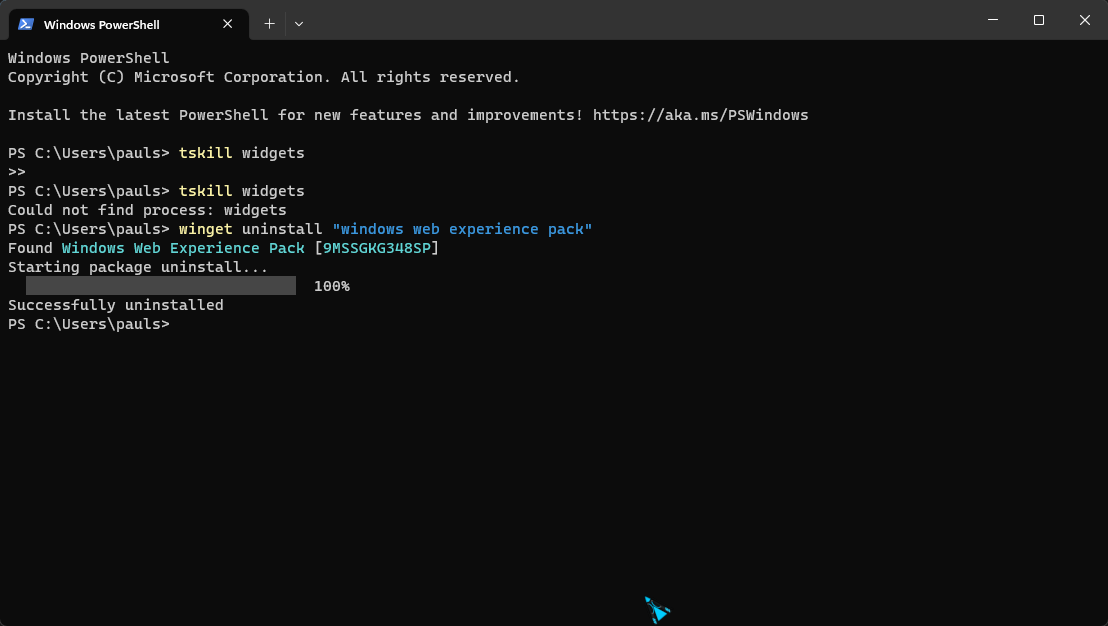Click the PowerShell icon in the tab
Screen dimensions: 1108x626
click(26, 24)
